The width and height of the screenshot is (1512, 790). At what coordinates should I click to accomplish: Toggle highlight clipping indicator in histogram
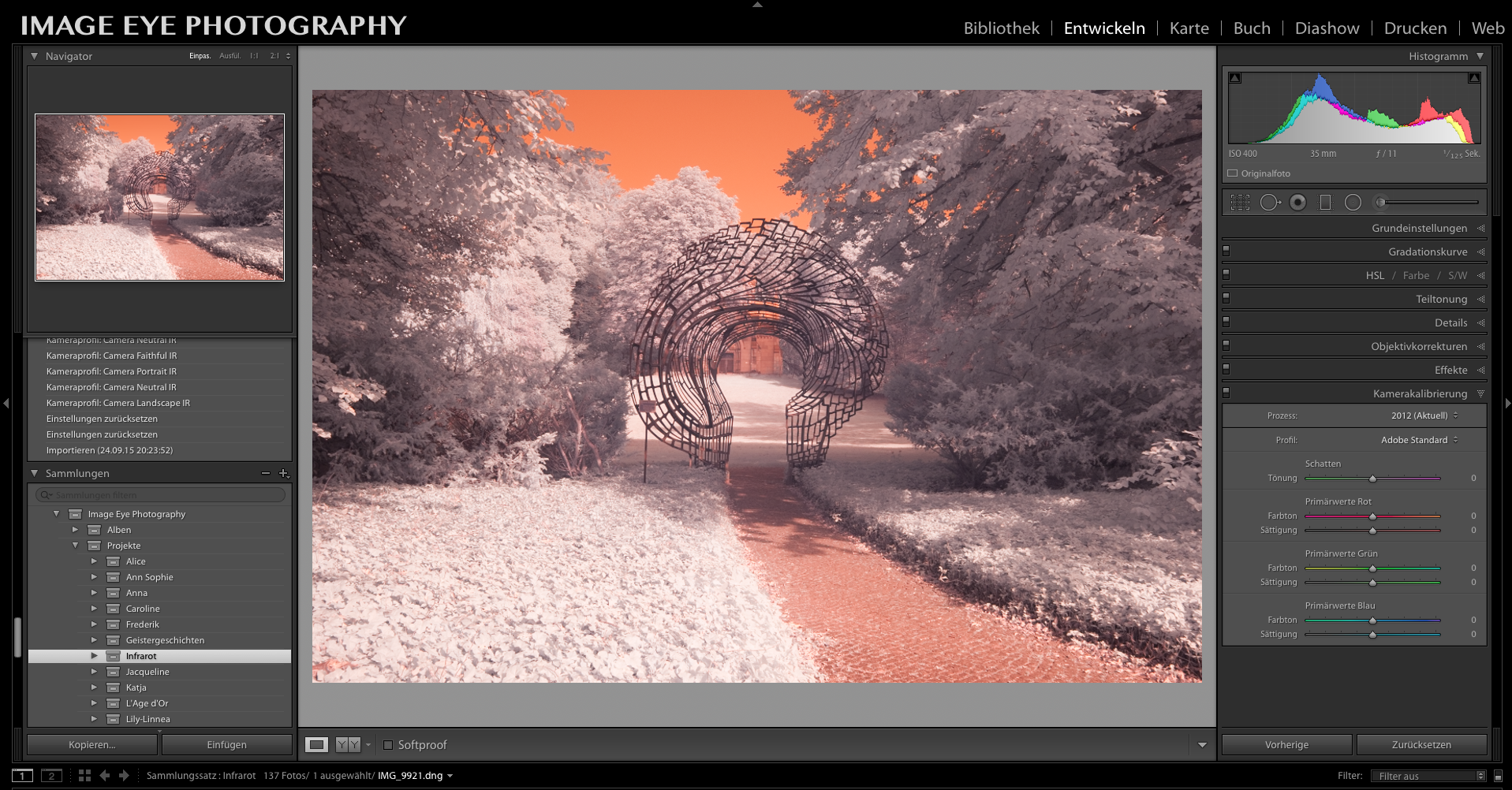click(1473, 78)
